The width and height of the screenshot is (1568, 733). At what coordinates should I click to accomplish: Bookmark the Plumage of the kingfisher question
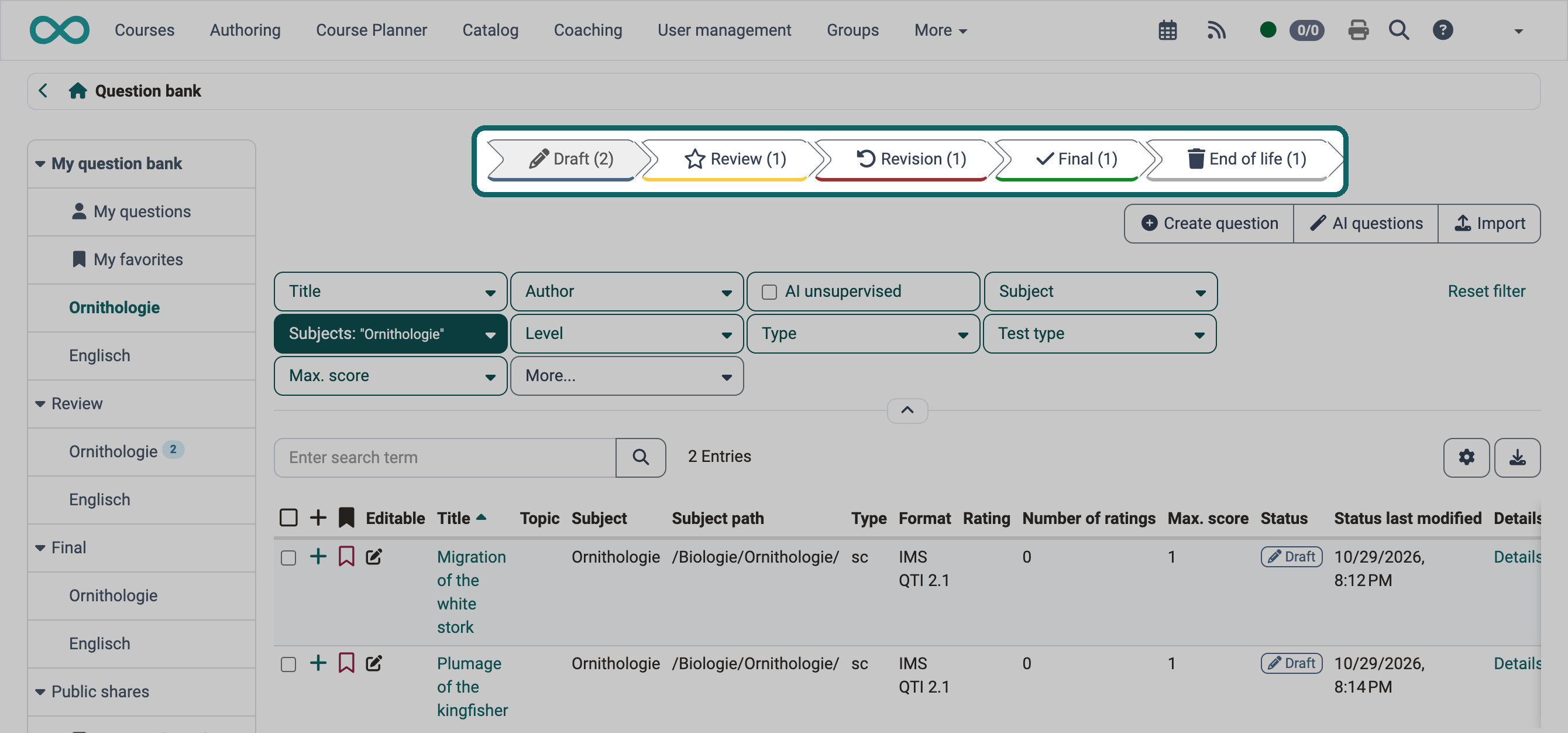coord(346,663)
